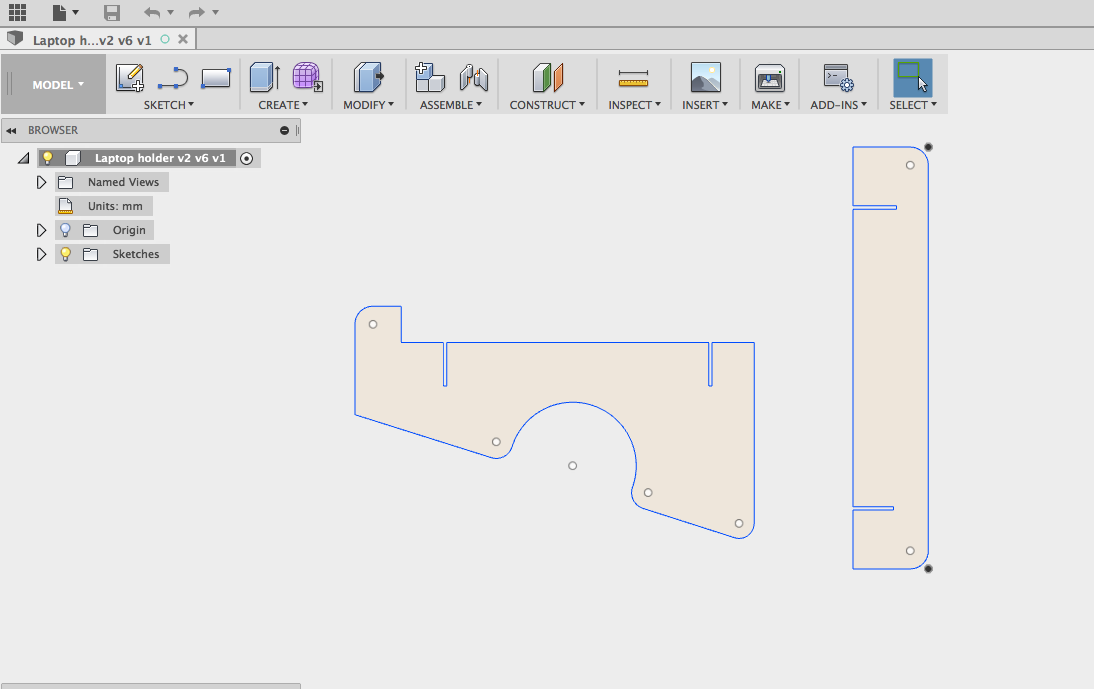Click the Undo arrow
1094x689 pixels.
pos(151,12)
